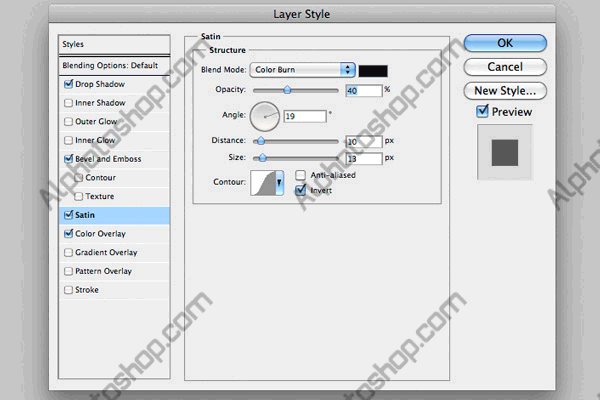Image resolution: width=600 pixels, height=400 pixels.
Task: Click the New Style... button
Action: 505,91
